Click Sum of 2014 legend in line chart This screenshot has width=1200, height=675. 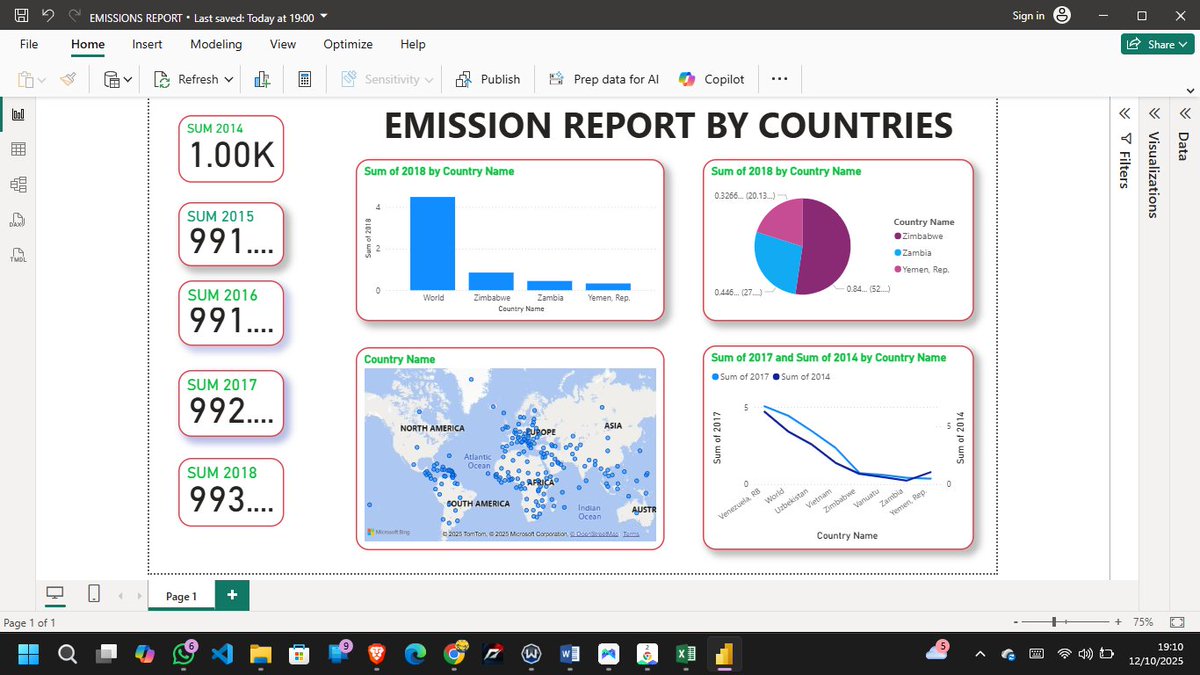tap(802, 376)
